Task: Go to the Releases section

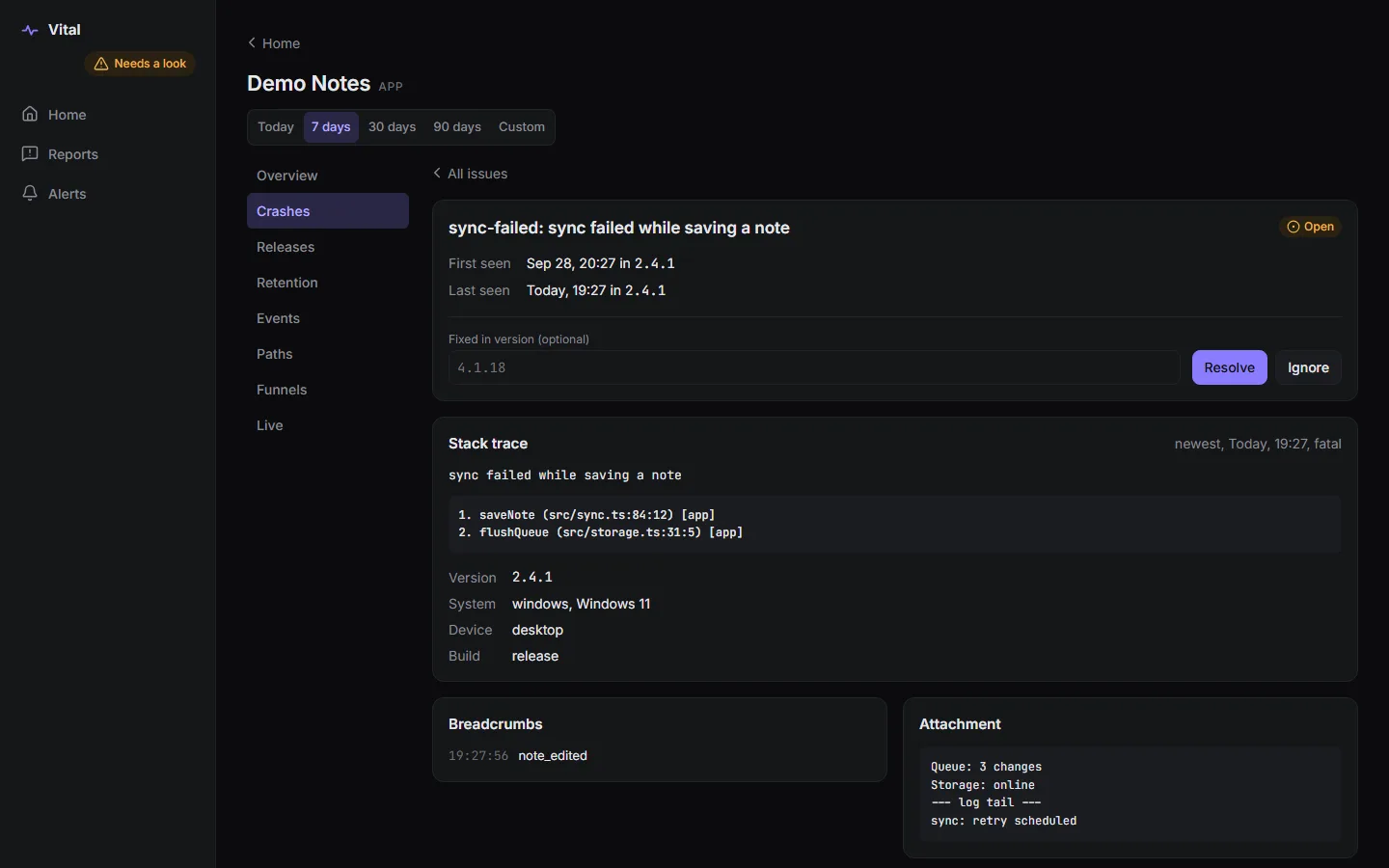Action: (x=328, y=247)
